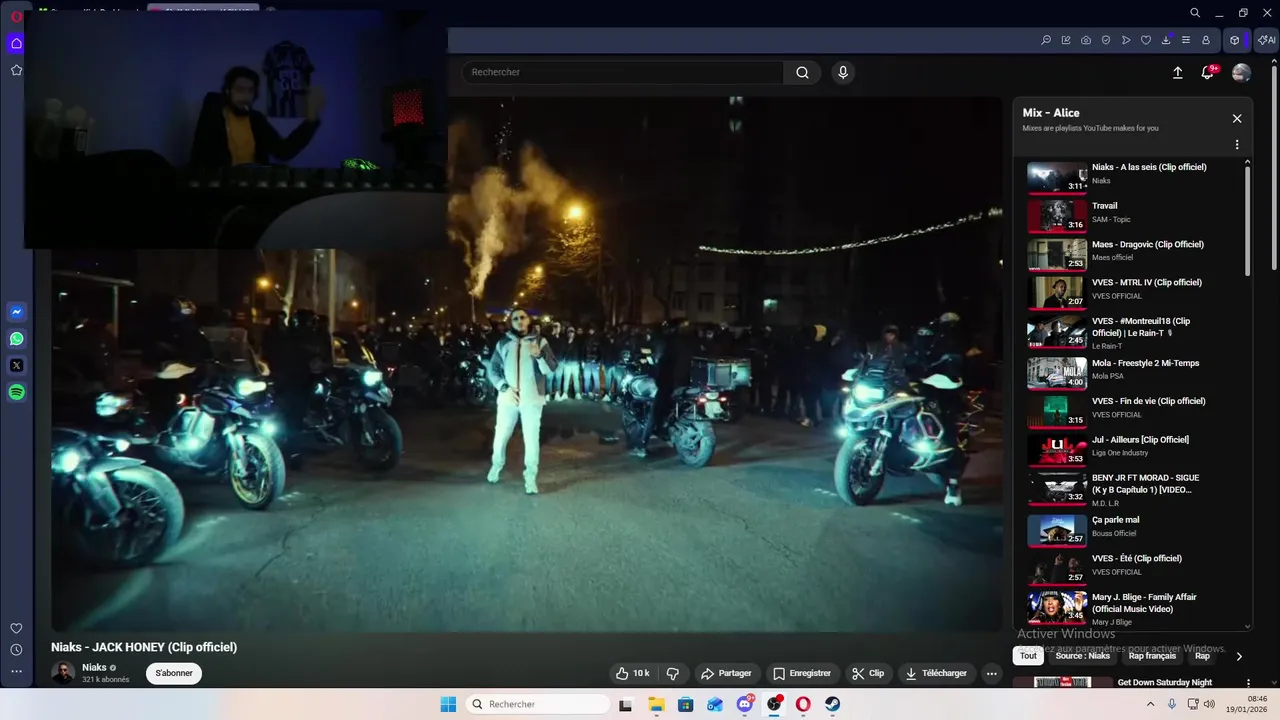Viewport: 1280px width, 720px height.
Task: Open the video's more actions ellipsis
Action: 991,673
